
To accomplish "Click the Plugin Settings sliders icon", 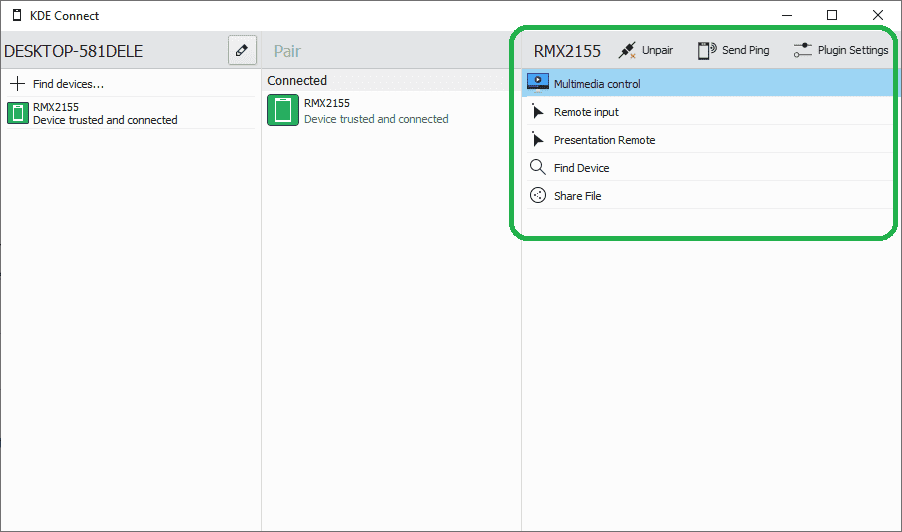I will pyautogui.click(x=802, y=50).
